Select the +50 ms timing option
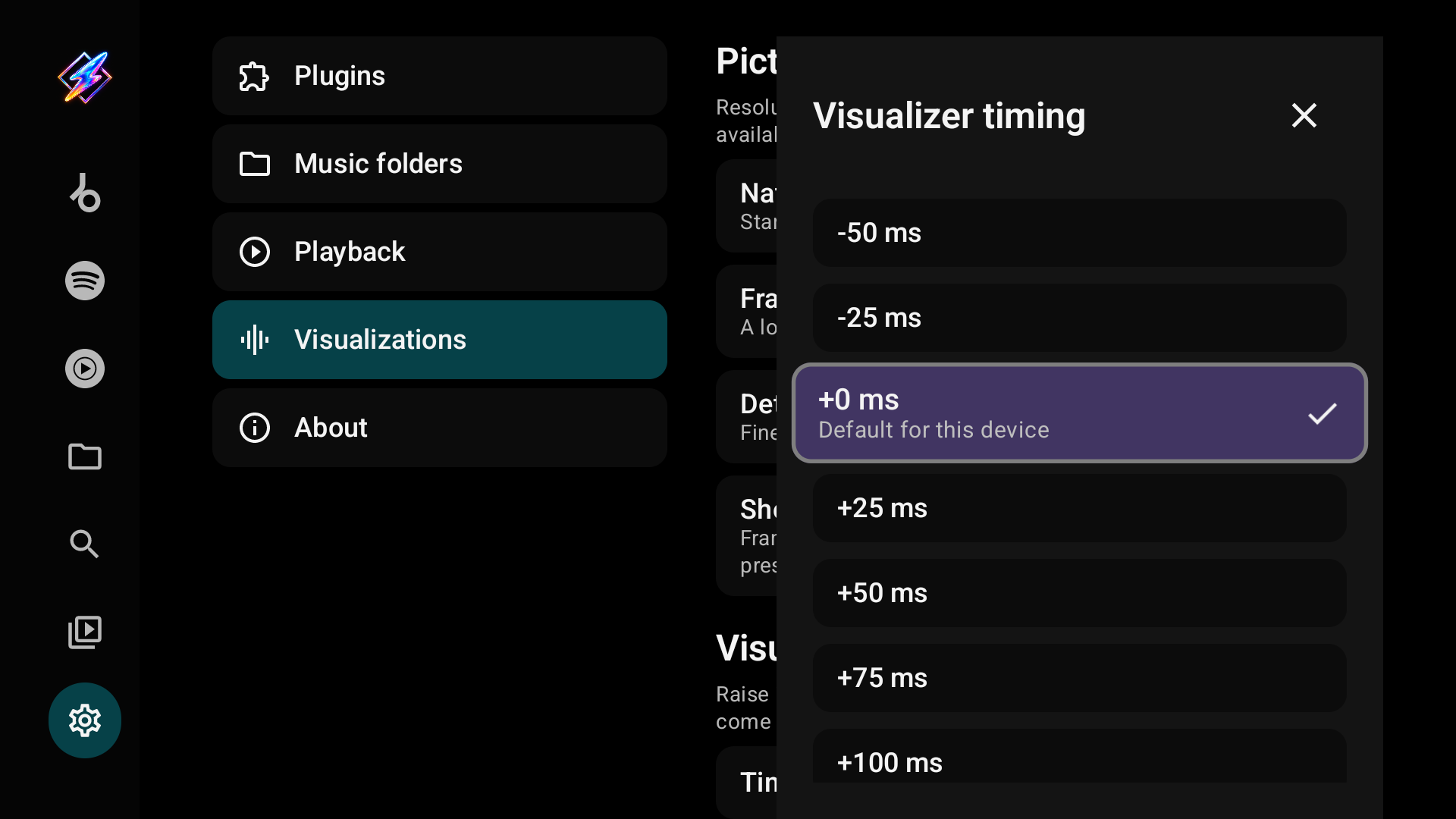 (1080, 593)
